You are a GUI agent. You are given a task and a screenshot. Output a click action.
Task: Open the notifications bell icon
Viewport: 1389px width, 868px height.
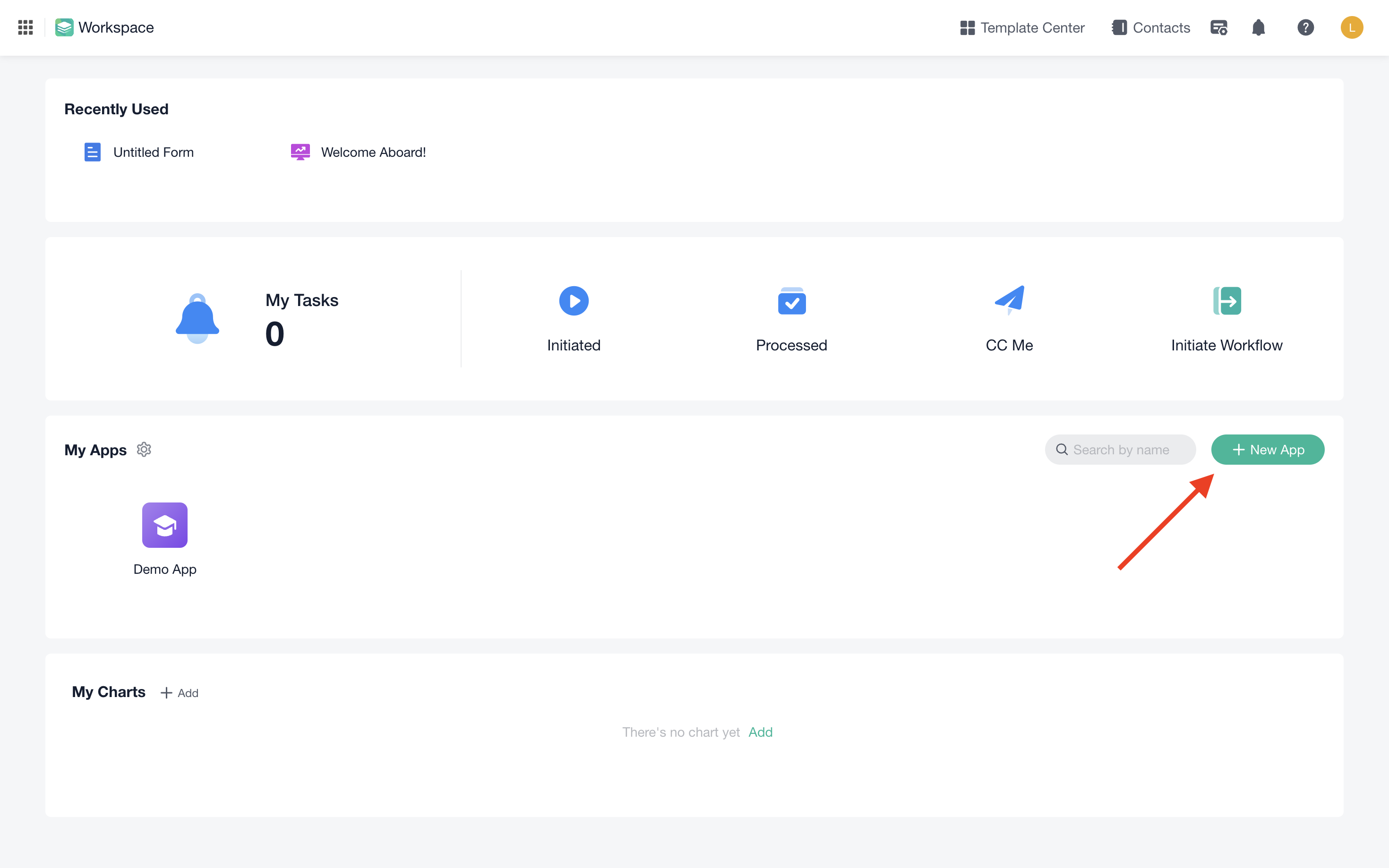point(1258,27)
